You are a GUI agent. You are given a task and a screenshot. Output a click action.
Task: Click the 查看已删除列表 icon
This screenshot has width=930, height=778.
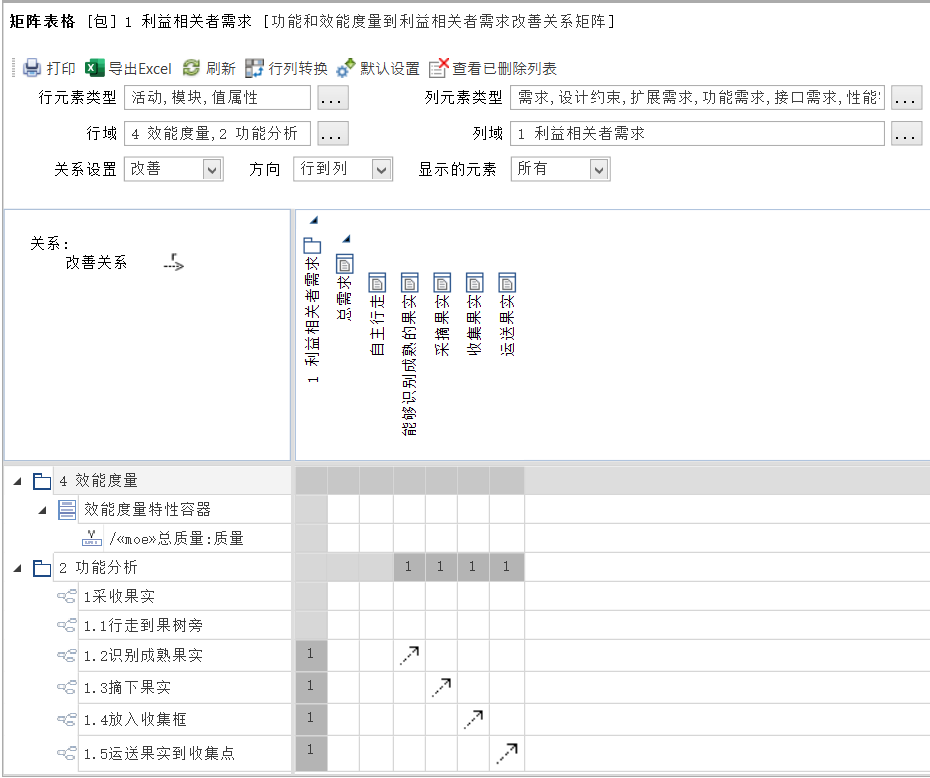tap(438, 68)
